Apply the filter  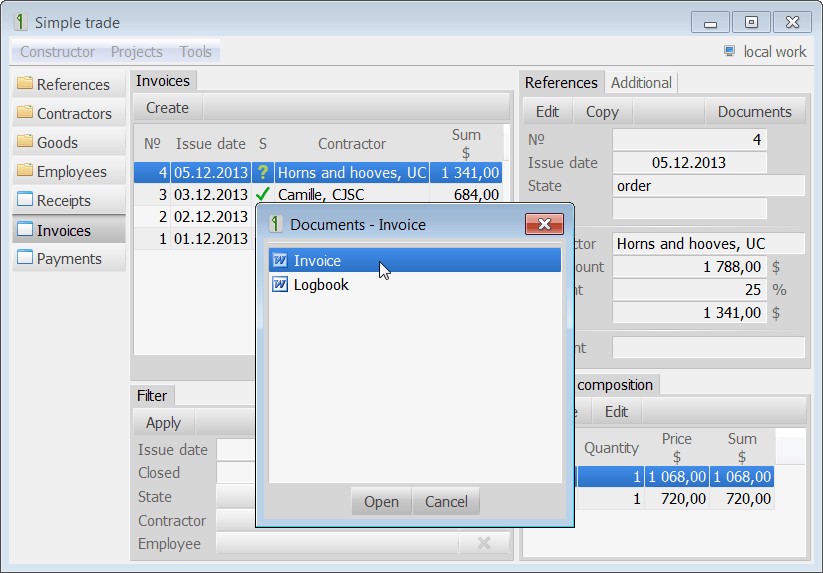pos(163,422)
